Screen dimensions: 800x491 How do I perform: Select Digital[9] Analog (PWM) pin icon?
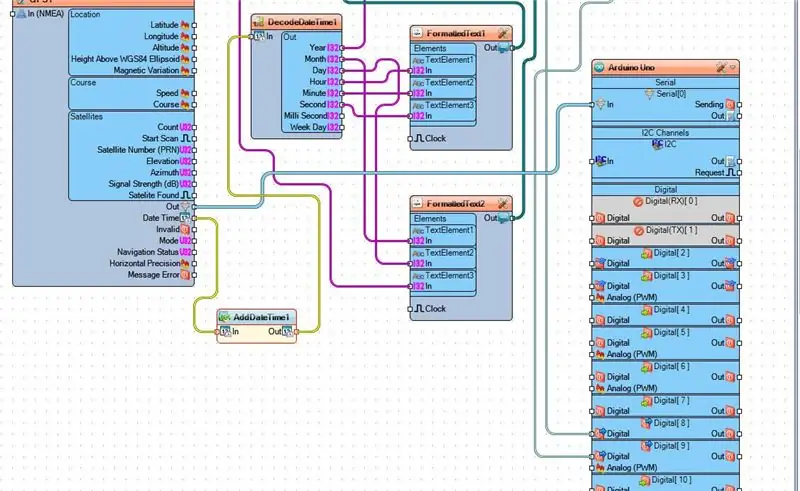click(x=600, y=468)
